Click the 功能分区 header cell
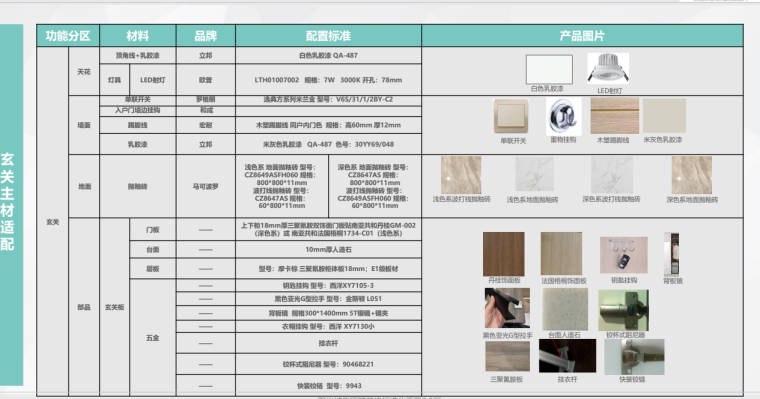760x399 pixels. 68,36
